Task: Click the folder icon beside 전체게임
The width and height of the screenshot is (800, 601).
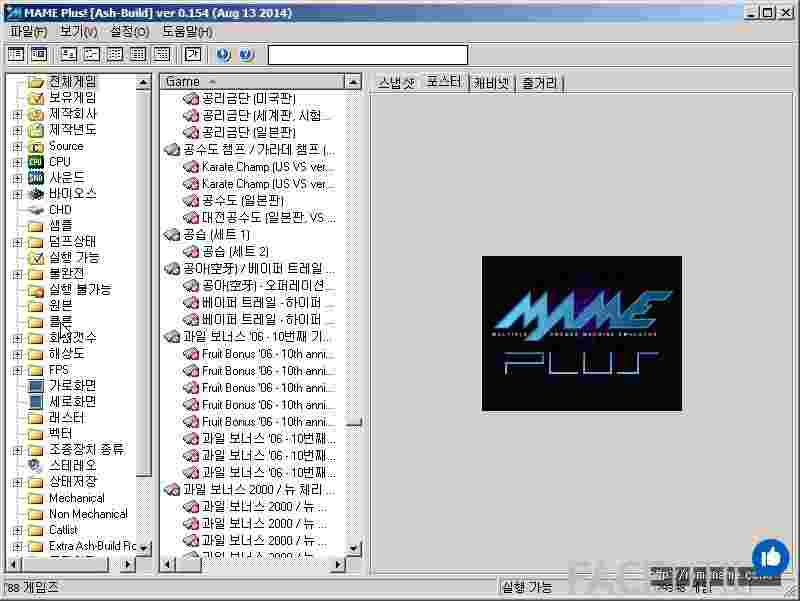Action: pyautogui.click(x=36, y=82)
